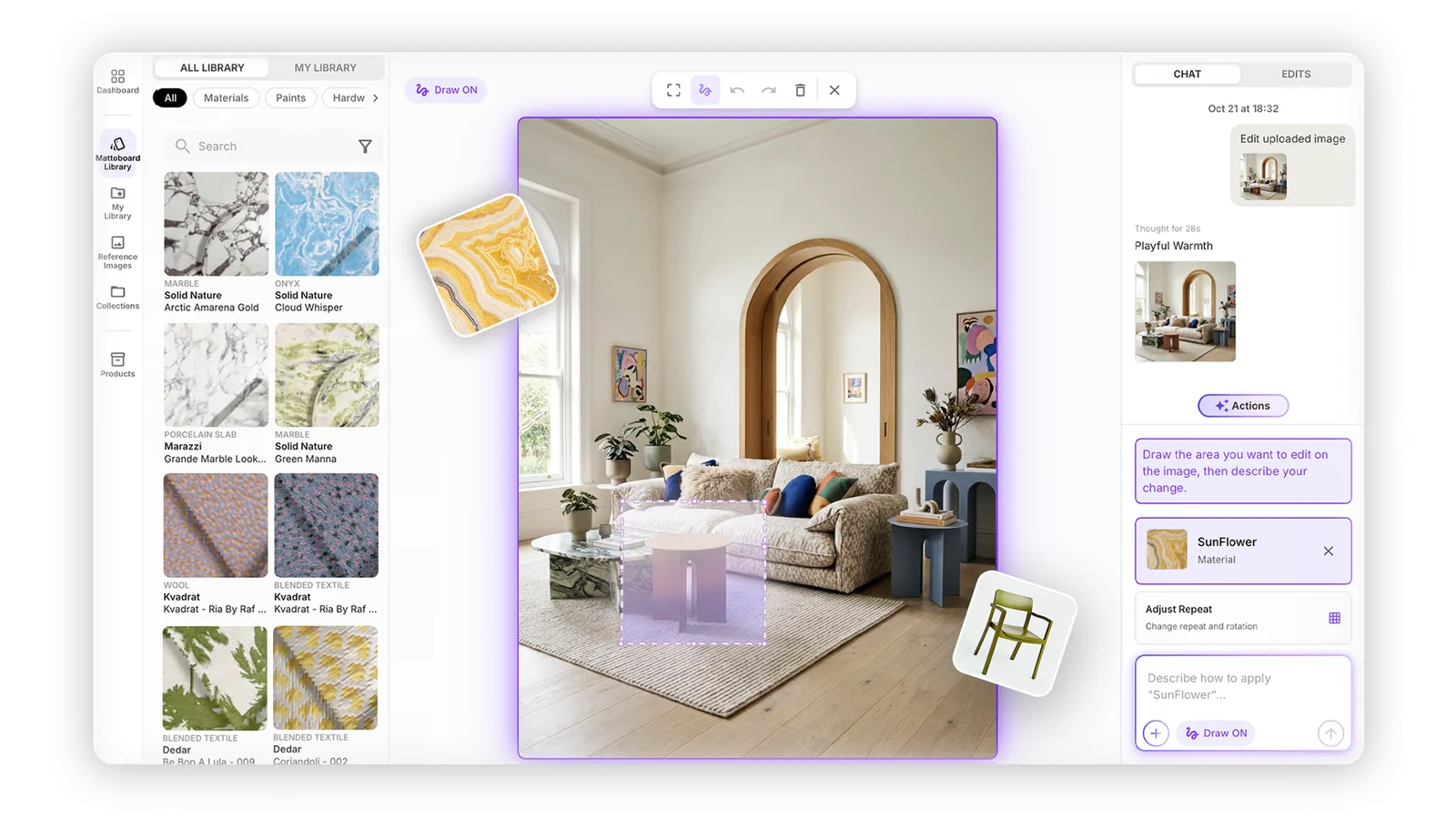Toggle Draw ON at top left of canvas
The width and height of the screenshot is (1456, 819).
446,90
